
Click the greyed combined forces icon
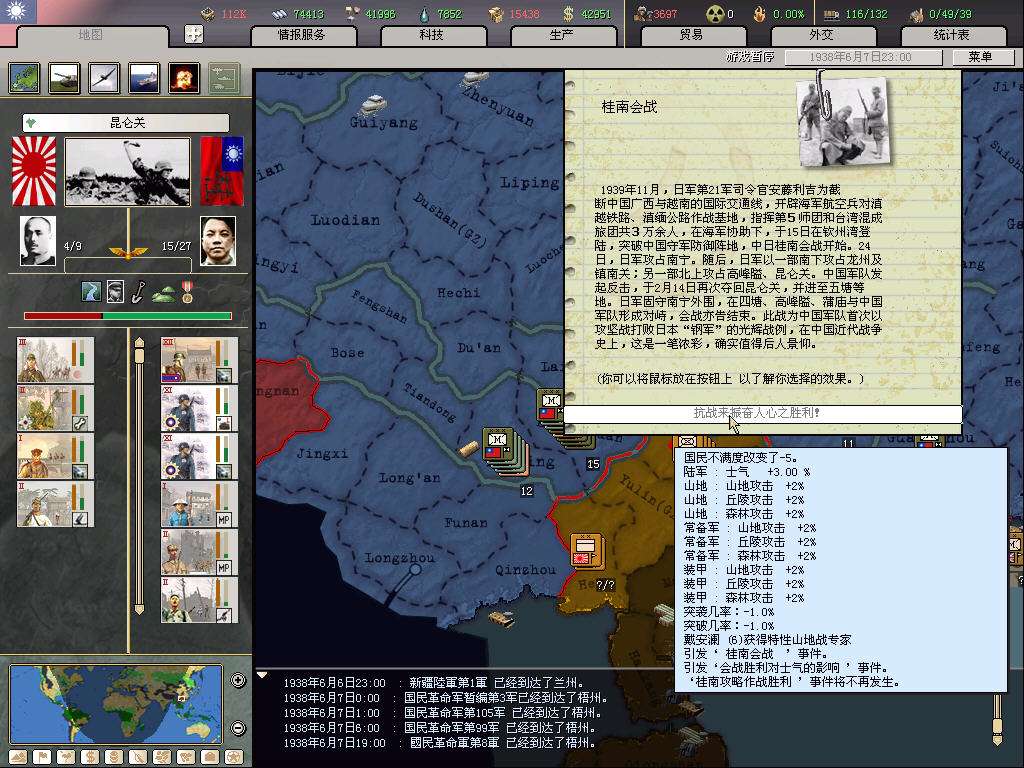click(224, 78)
